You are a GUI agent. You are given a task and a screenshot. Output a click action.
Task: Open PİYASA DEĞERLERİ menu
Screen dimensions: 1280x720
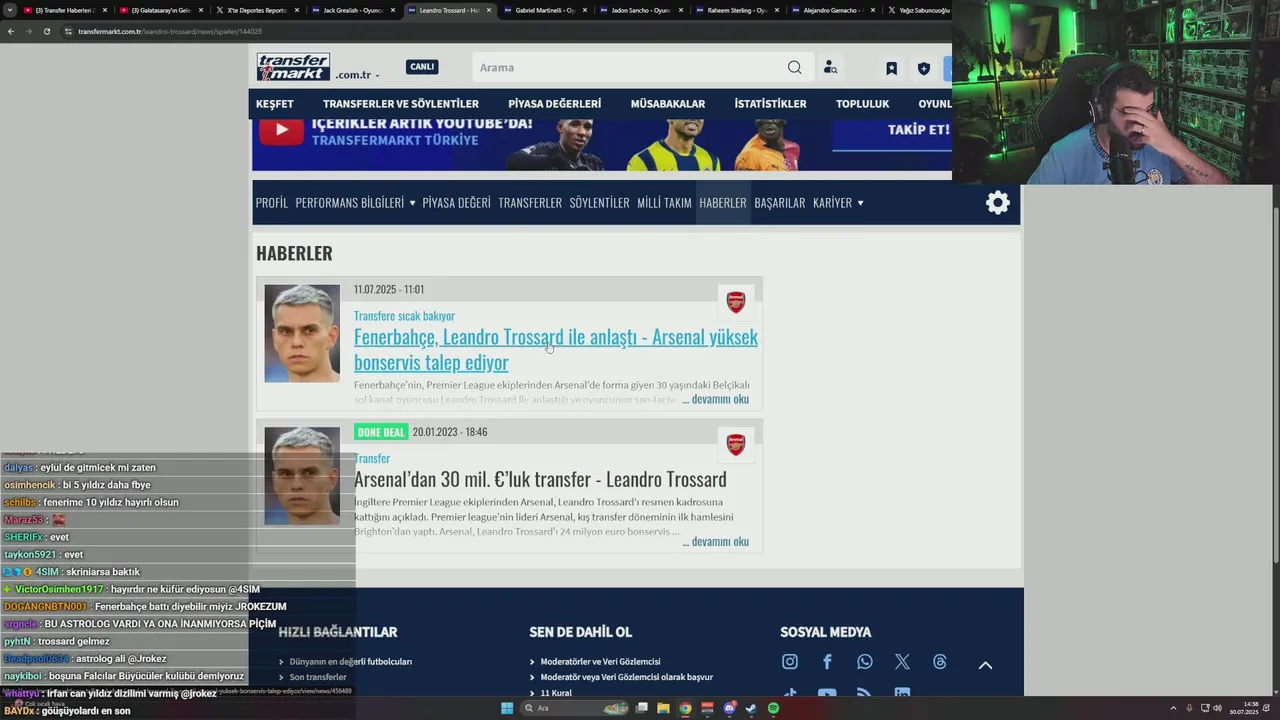(x=554, y=104)
